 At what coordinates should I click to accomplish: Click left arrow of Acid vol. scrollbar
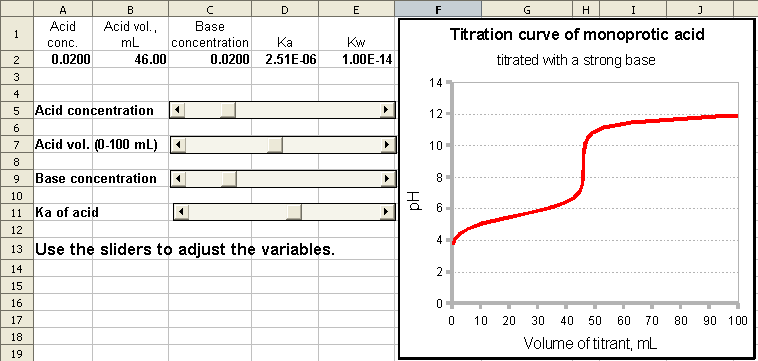click(x=178, y=144)
